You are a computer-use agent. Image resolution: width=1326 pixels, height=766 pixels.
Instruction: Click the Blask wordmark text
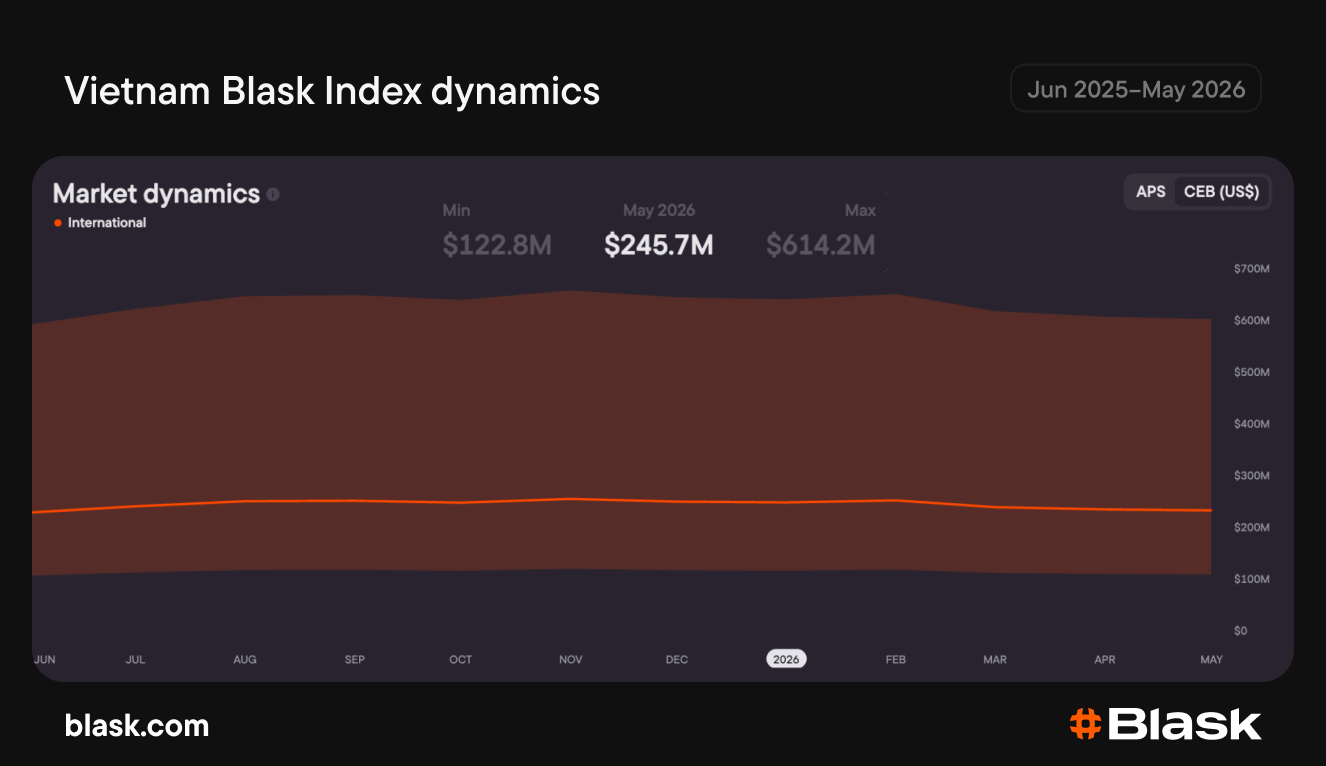tap(1185, 724)
